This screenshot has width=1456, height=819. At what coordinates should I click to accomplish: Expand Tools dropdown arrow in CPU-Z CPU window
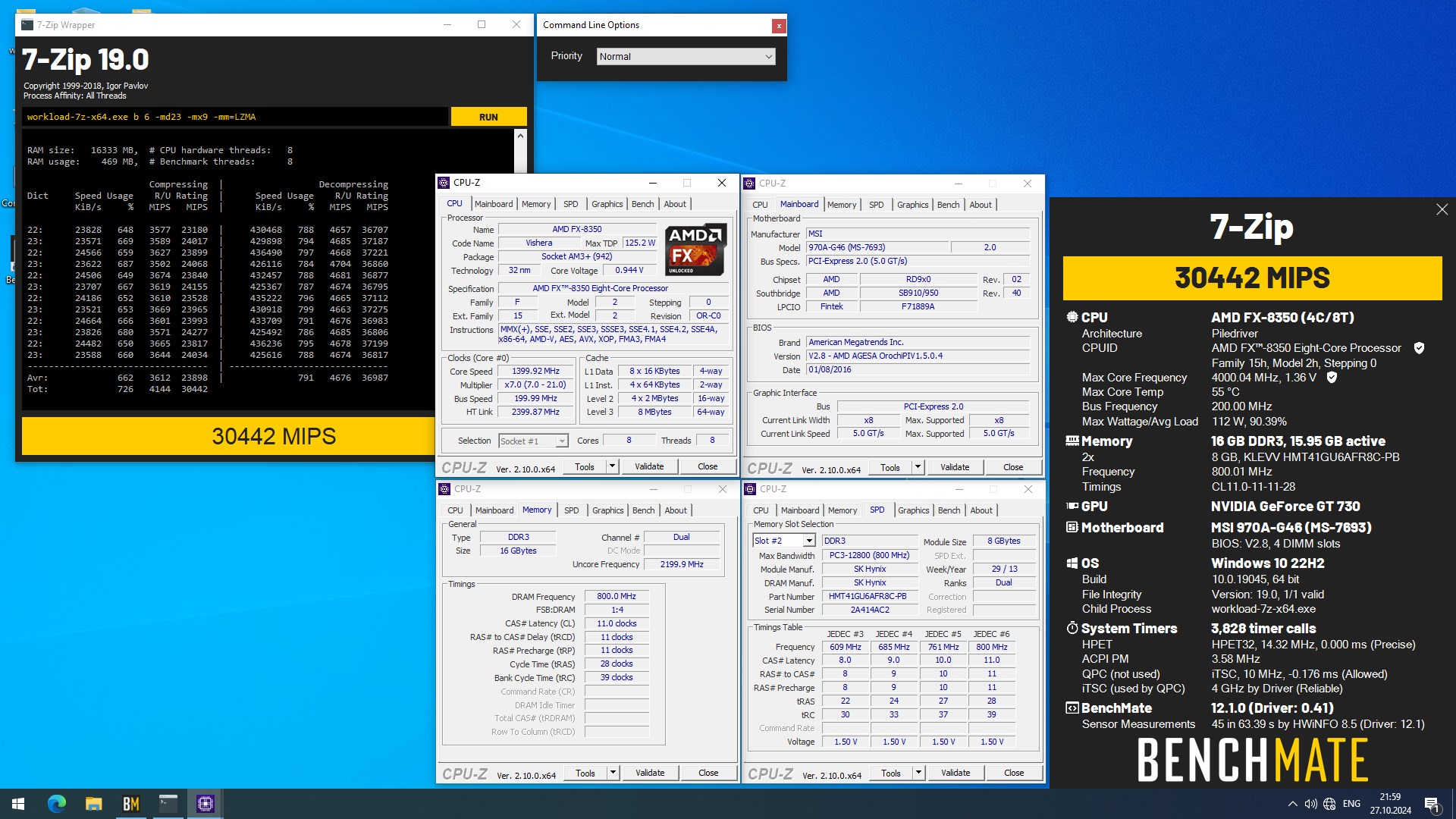pos(612,466)
